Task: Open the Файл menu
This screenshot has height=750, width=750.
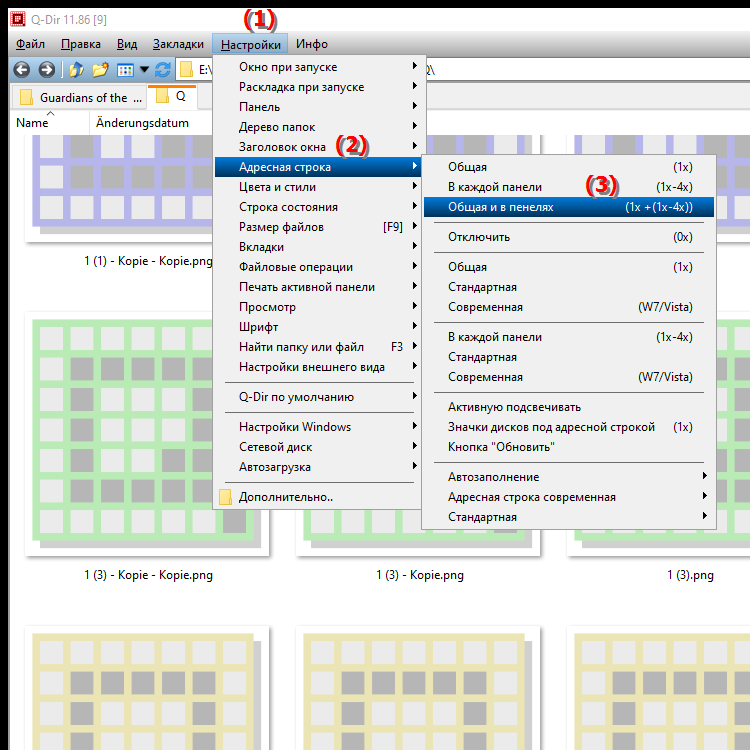Action: click(30, 44)
